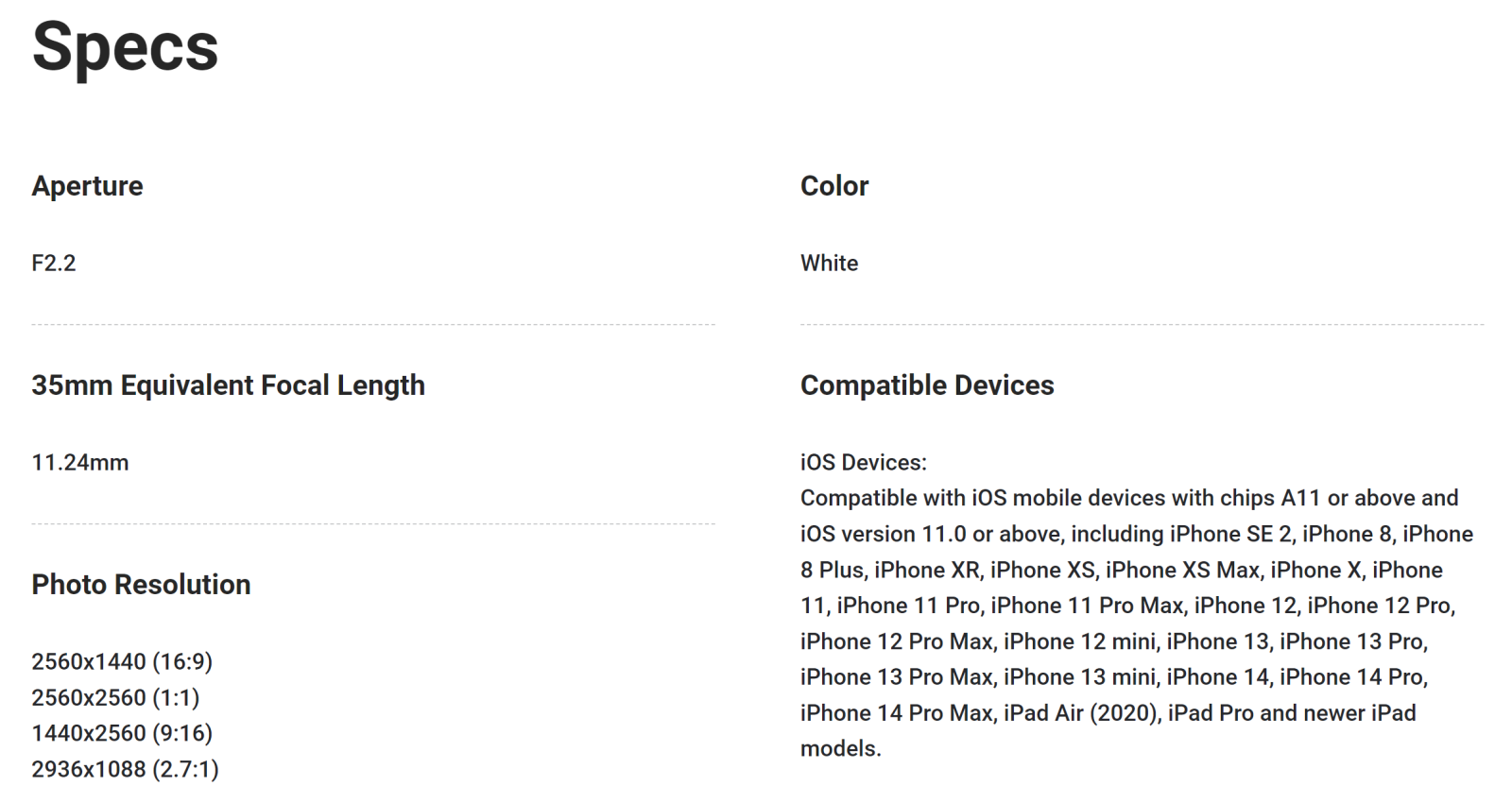Click the Aperture section heading

tap(87, 186)
